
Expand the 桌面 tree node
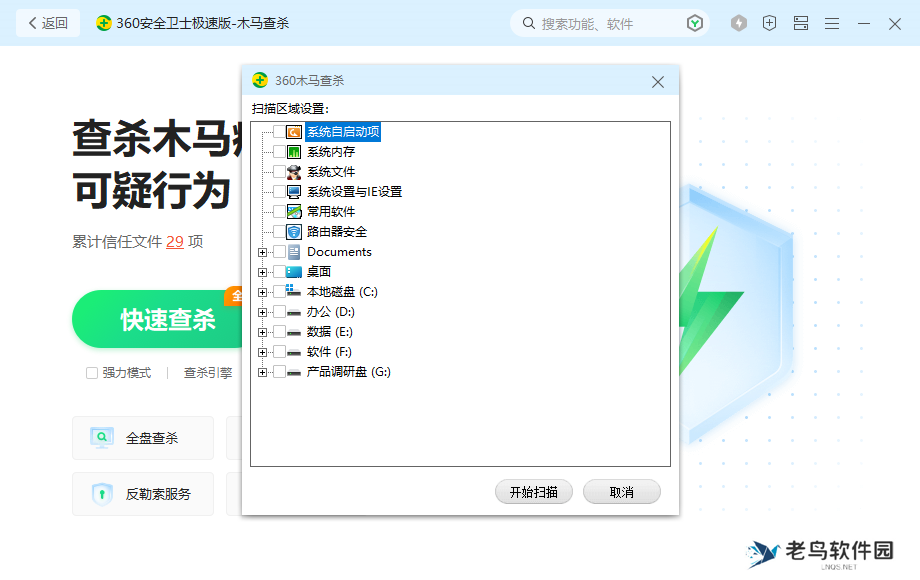(262, 272)
